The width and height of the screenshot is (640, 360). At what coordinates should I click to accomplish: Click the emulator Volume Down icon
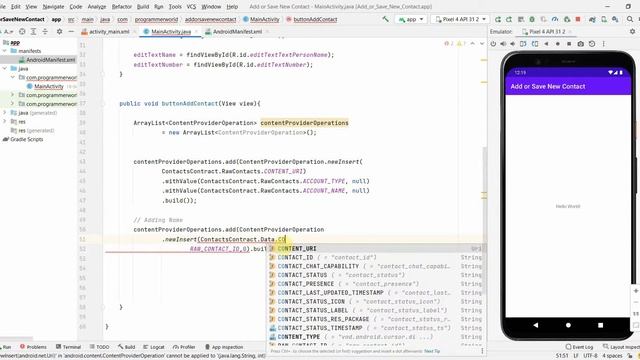513,44
